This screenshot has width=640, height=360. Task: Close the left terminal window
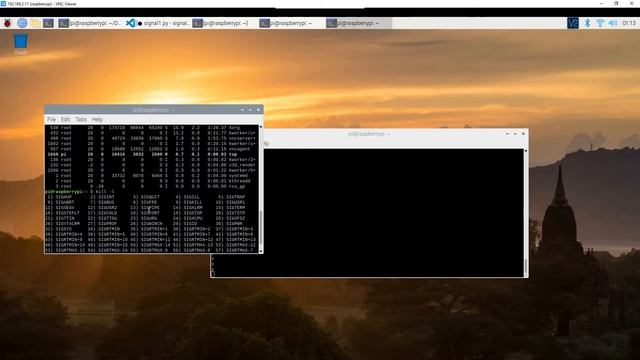pyautogui.click(x=258, y=109)
